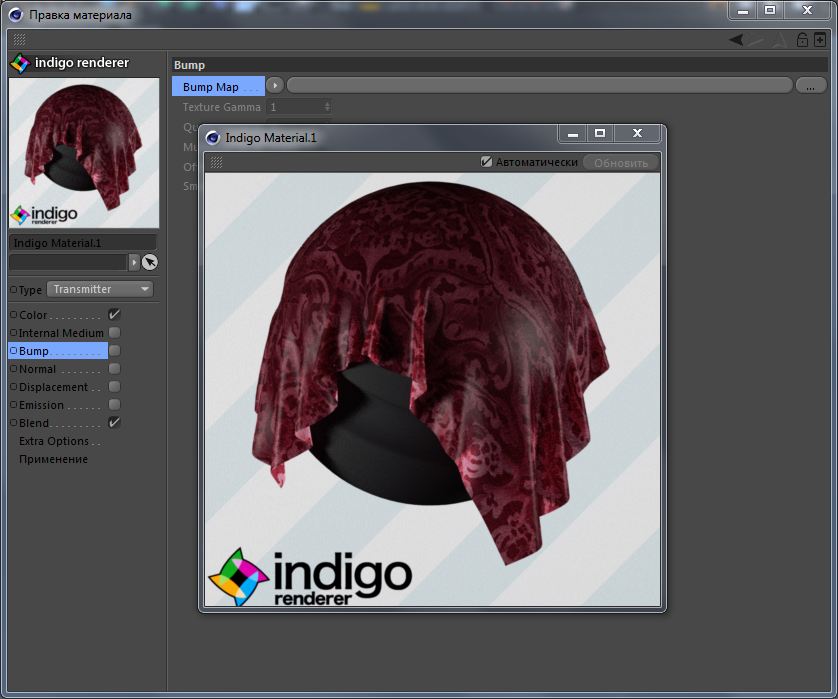The image size is (838, 699).
Task: Select the Internal Medium channel
Action: (61, 333)
